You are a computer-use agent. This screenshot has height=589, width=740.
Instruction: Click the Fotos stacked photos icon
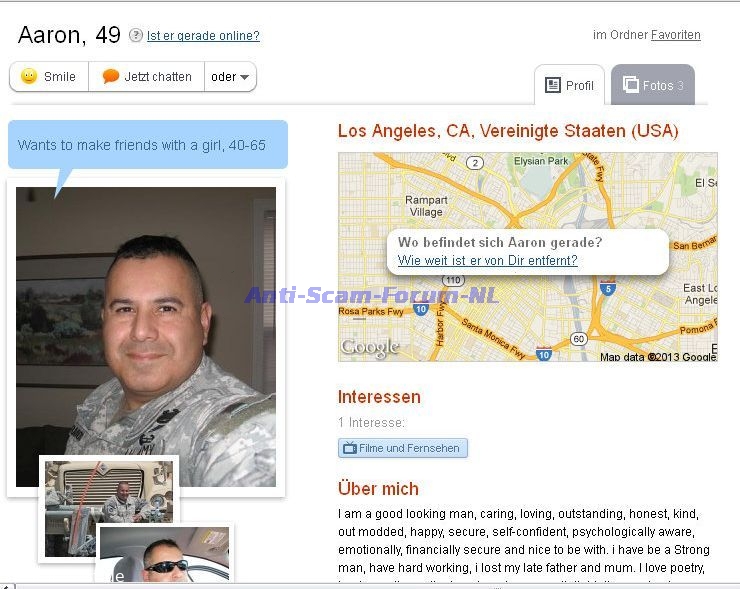pyautogui.click(x=631, y=84)
